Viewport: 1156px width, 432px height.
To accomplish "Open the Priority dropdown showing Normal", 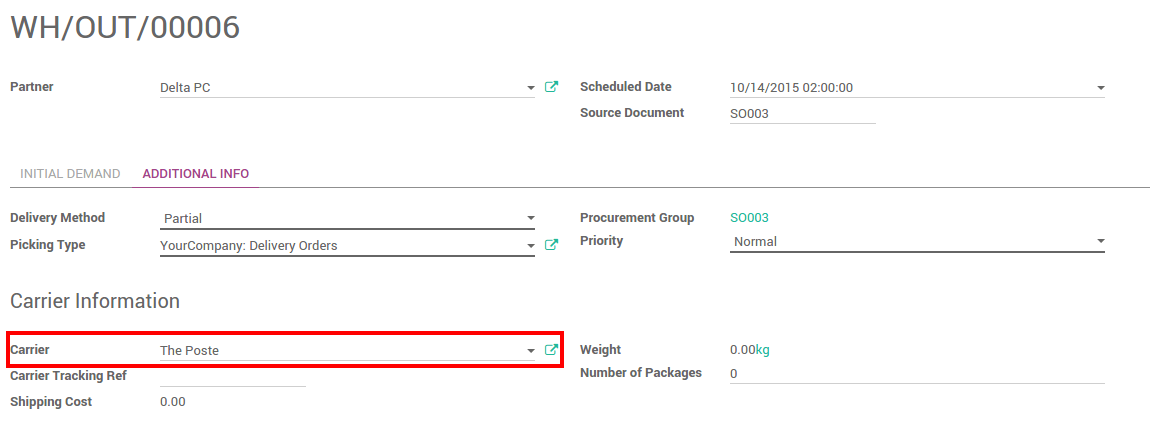I will (x=917, y=242).
